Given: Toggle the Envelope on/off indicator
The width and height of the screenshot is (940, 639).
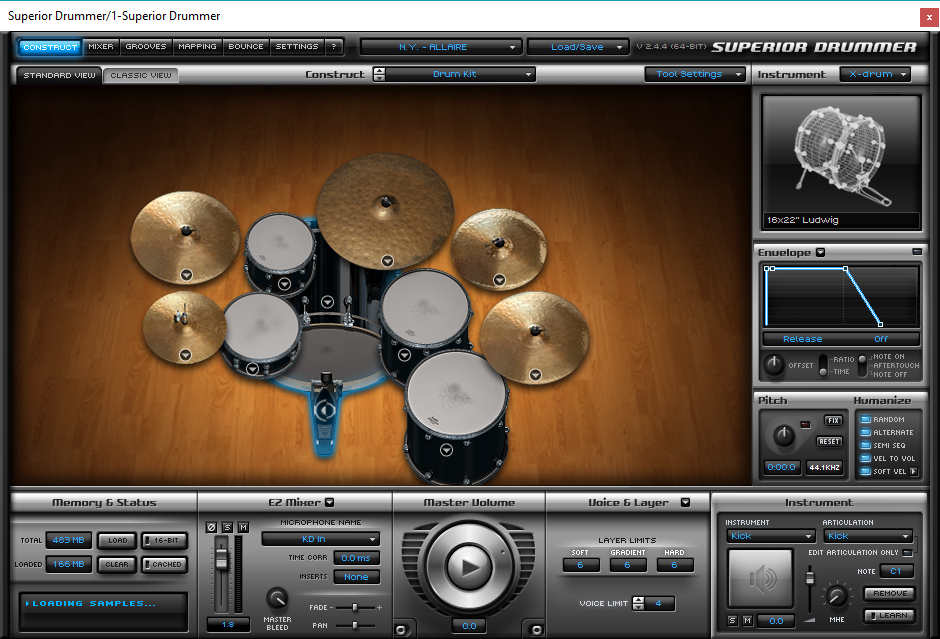Looking at the screenshot, I should point(917,252).
